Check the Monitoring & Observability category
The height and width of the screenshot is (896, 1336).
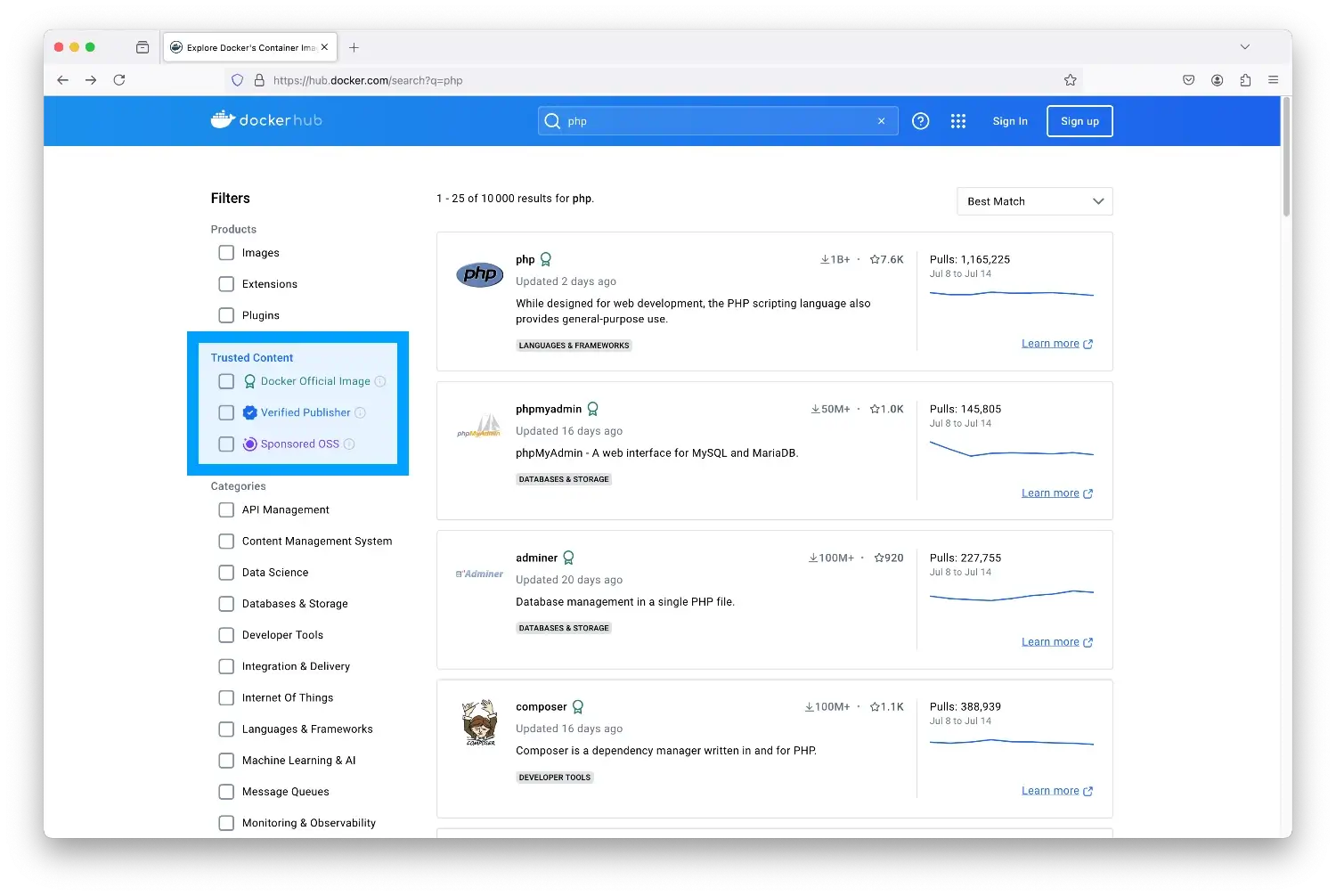pyautogui.click(x=226, y=823)
